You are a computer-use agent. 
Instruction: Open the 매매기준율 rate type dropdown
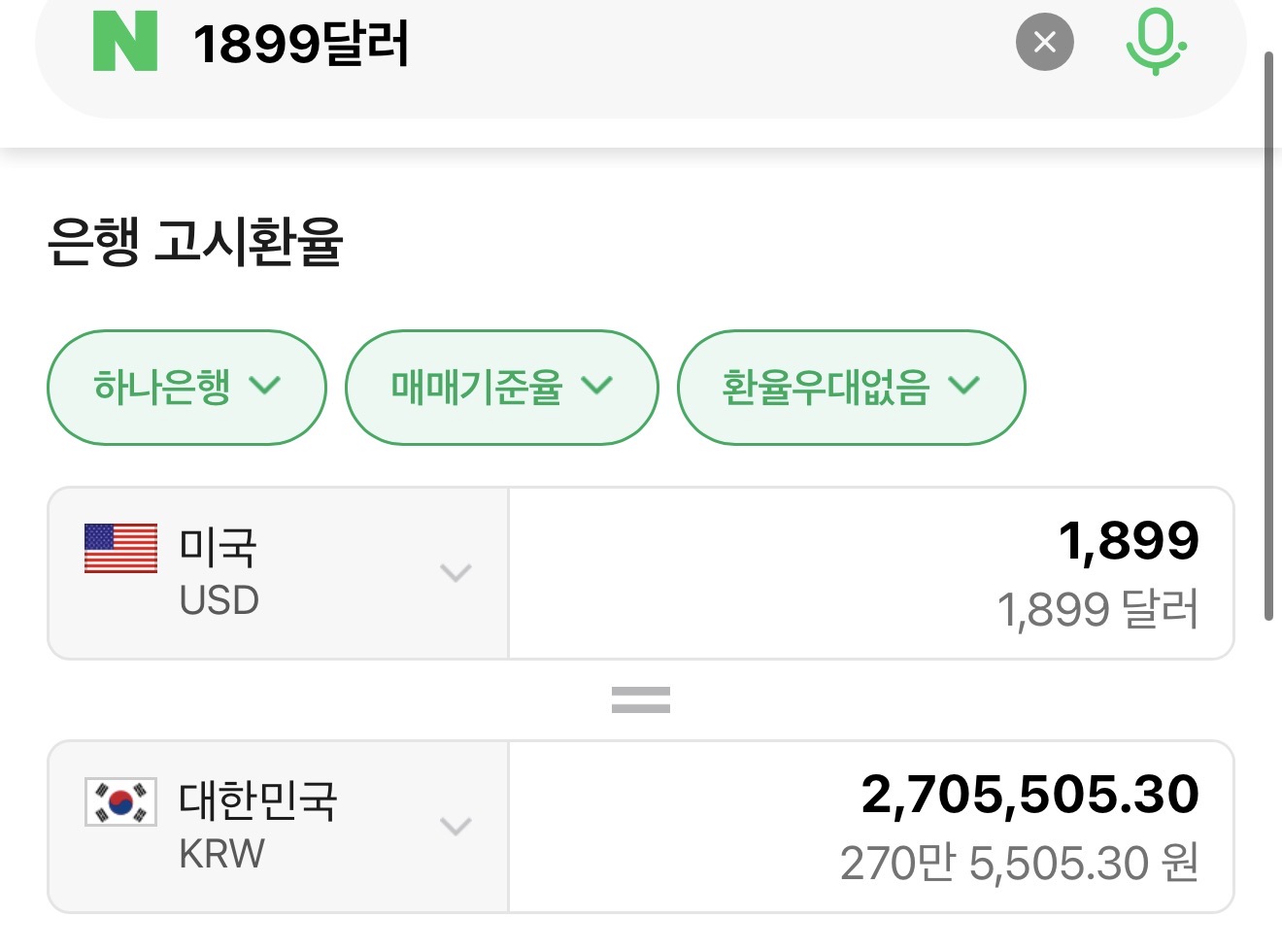tap(501, 388)
